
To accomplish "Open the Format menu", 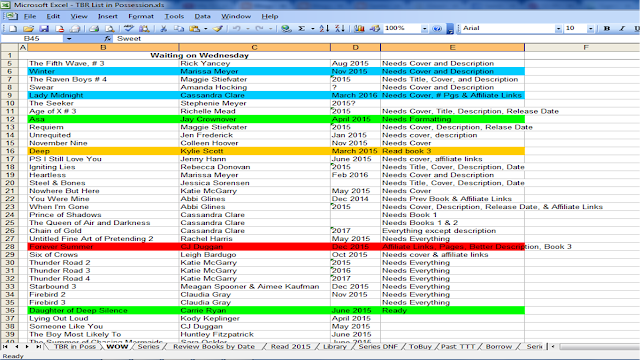I will point(141,16).
